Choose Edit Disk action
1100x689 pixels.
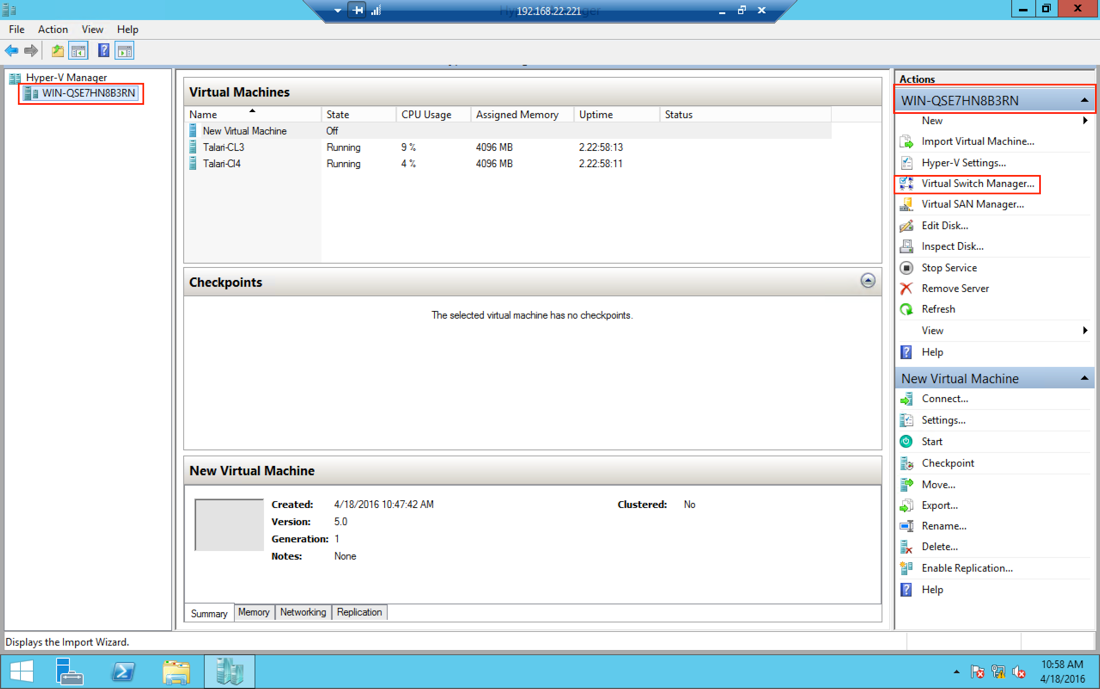(944, 225)
